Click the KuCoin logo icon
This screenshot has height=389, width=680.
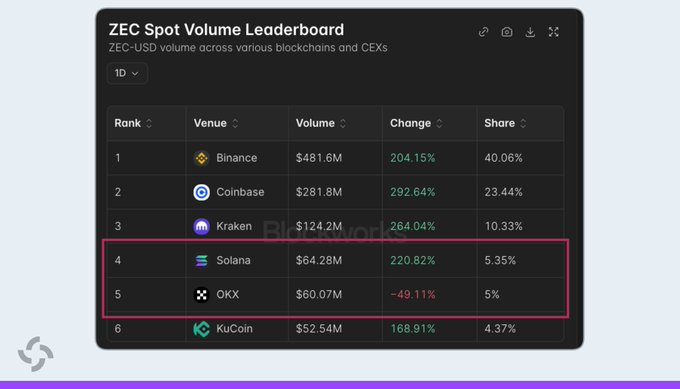(x=201, y=329)
